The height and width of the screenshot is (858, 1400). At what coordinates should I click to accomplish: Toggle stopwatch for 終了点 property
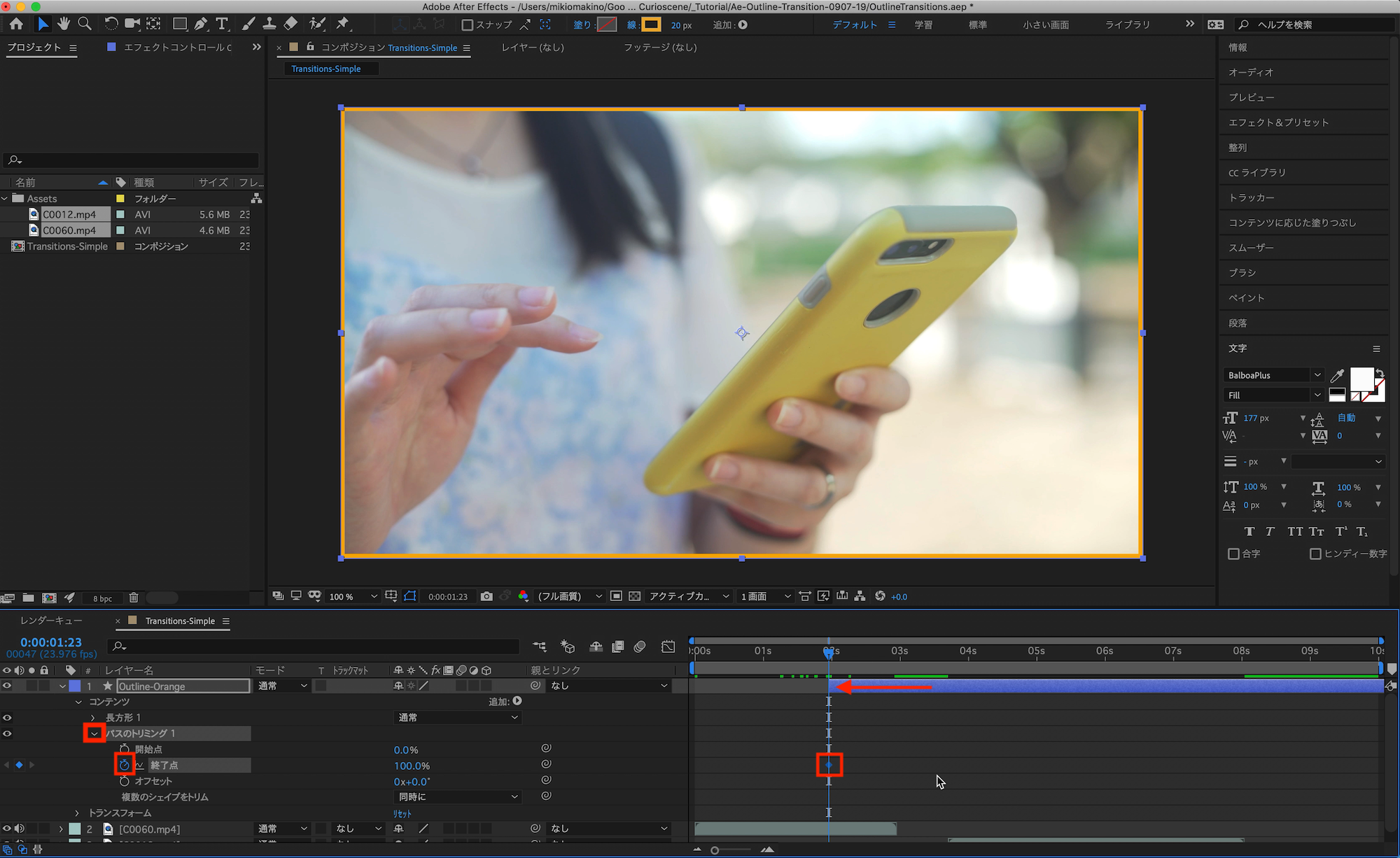click(x=125, y=765)
